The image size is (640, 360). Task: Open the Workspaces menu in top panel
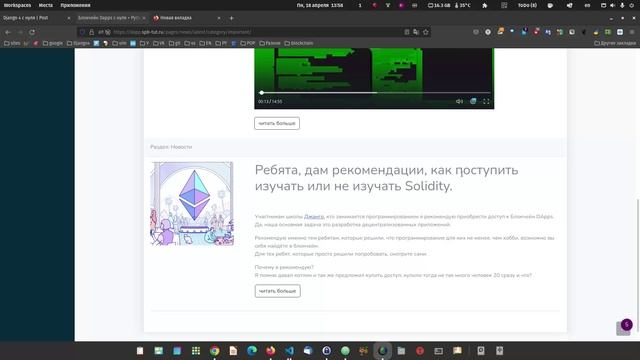pos(17,5)
